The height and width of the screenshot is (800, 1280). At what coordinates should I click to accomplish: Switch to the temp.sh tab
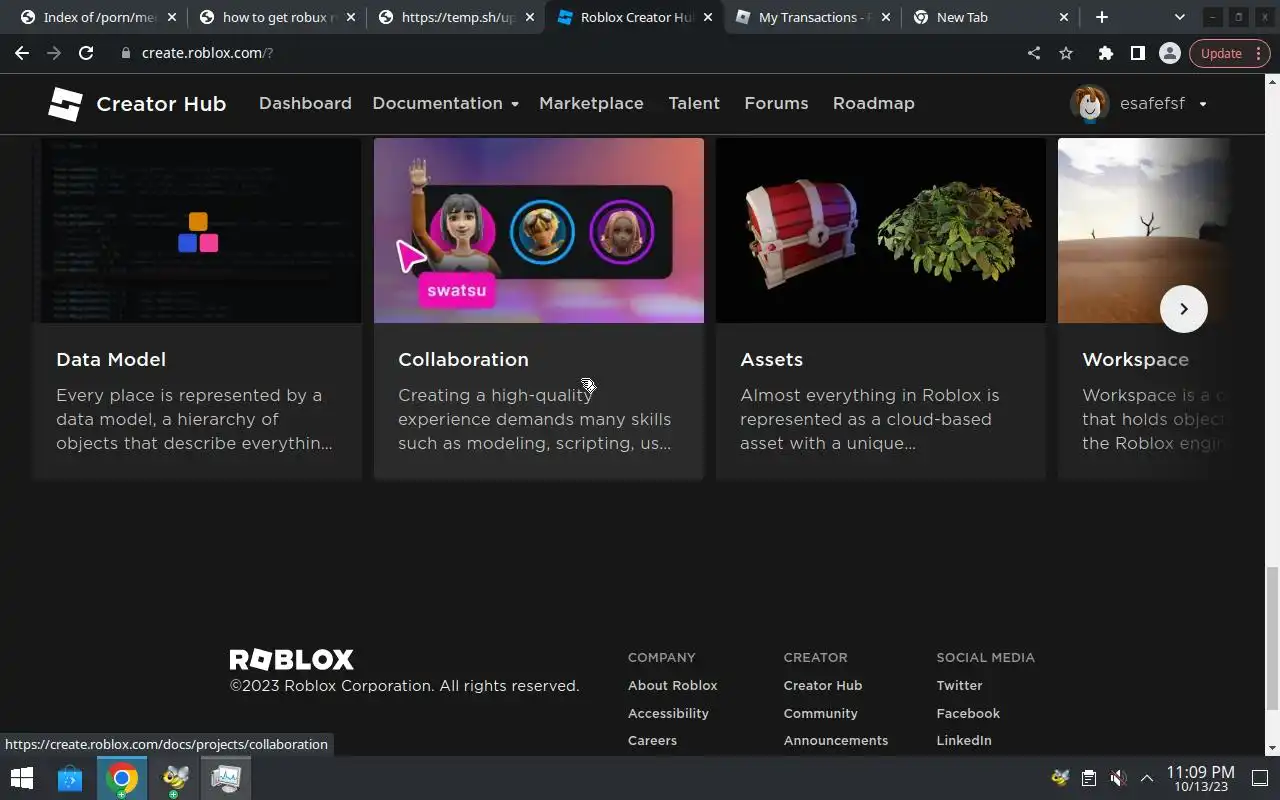click(455, 17)
